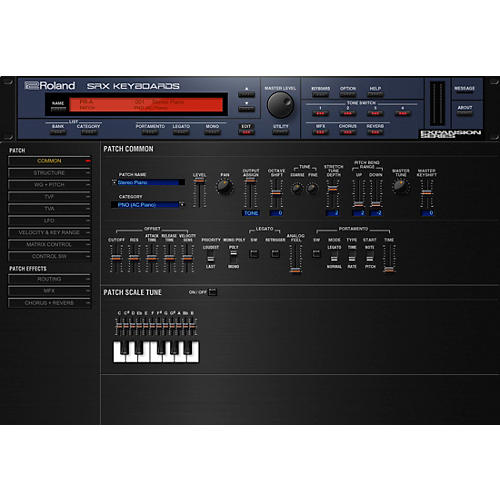
Task: Adjust the Cutoff offset slider
Action: (x=116, y=258)
